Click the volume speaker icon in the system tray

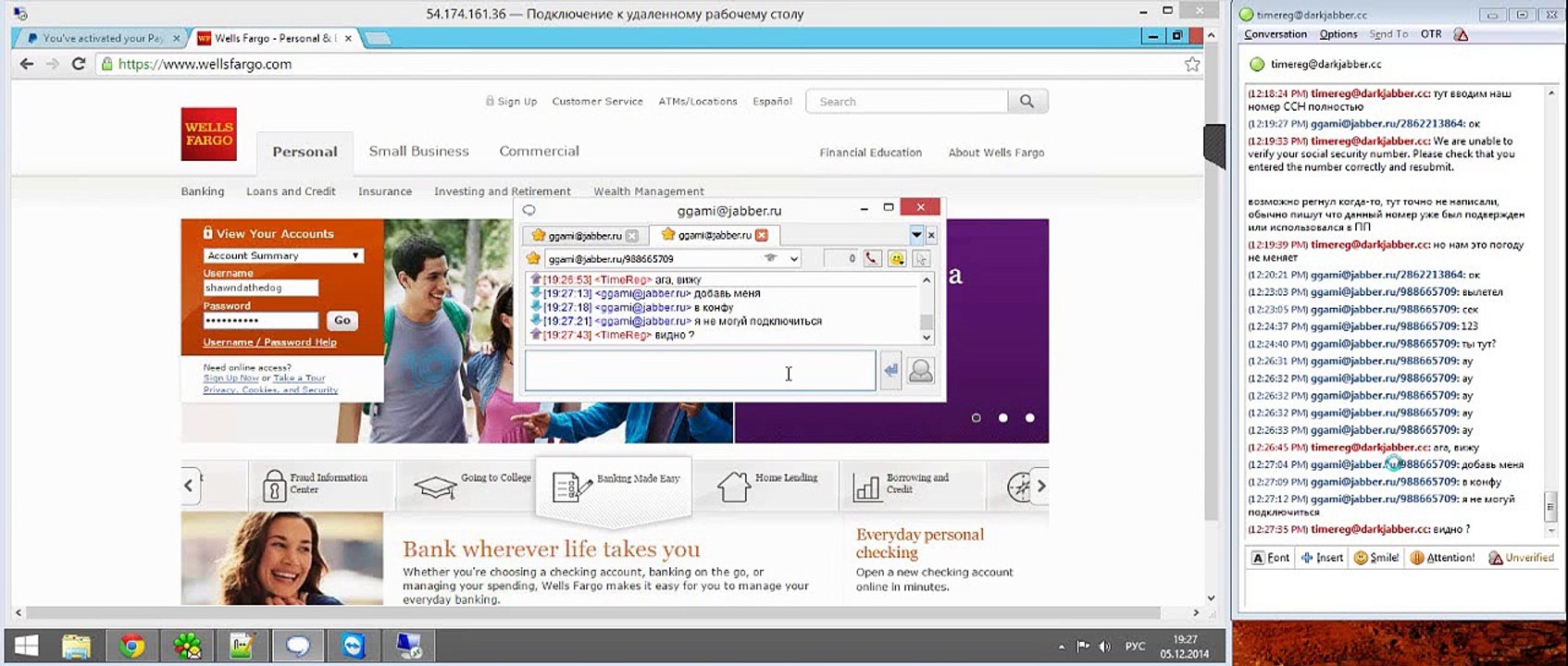(1104, 647)
